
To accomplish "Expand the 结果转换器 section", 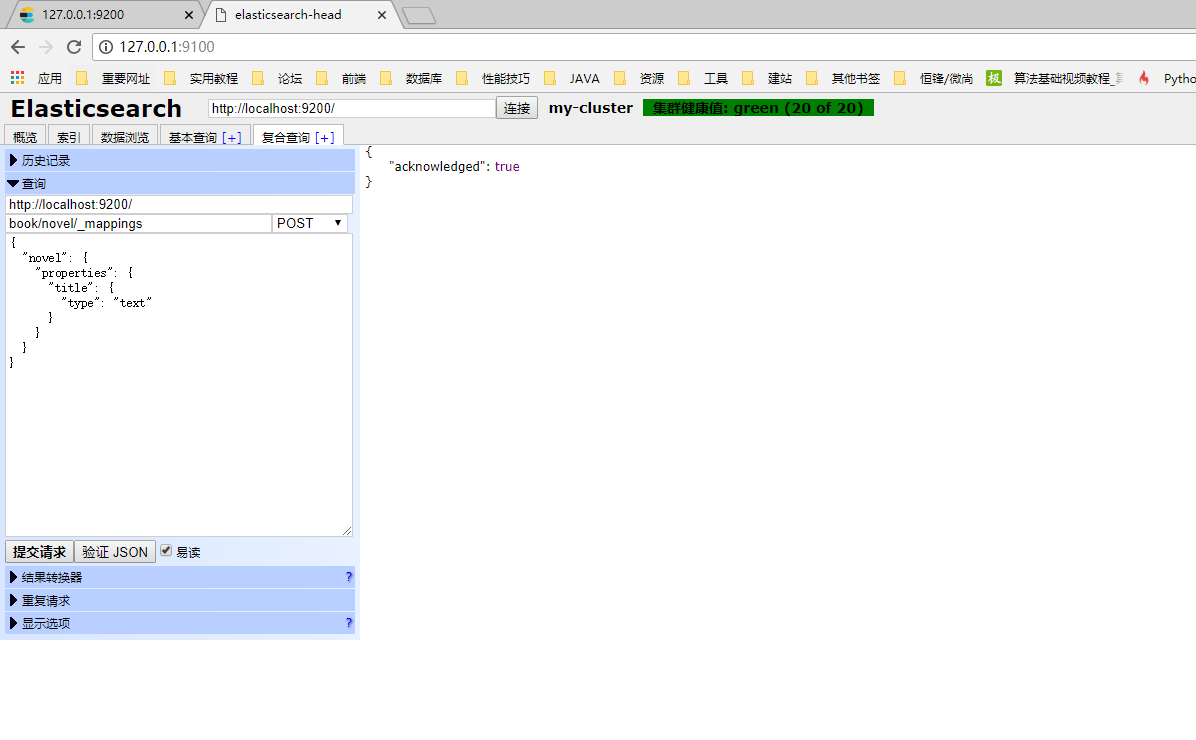I will (x=181, y=577).
